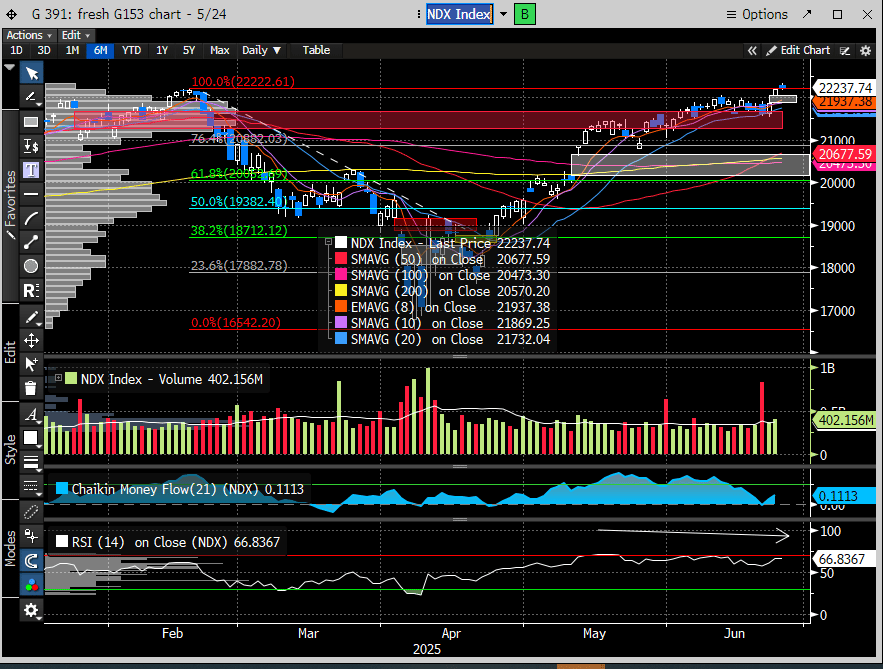Open the dashed line pattern dropdown
This screenshot has width=883, height=669.
click(x=31, y=486)
